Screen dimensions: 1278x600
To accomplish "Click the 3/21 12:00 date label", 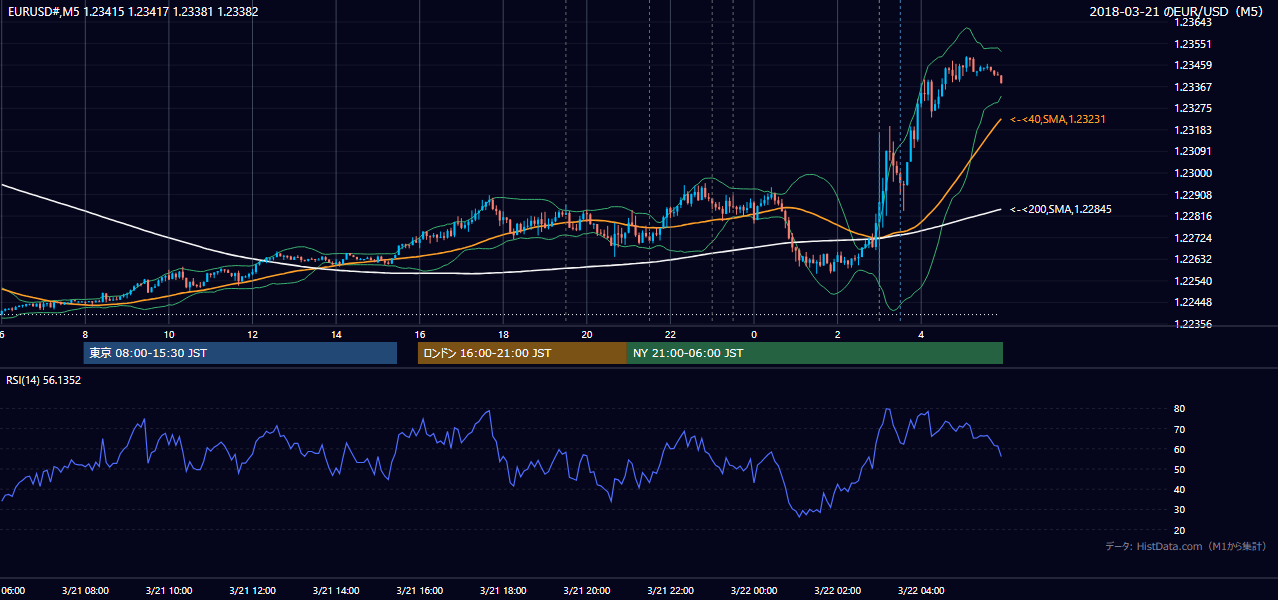I will point(252,591).
